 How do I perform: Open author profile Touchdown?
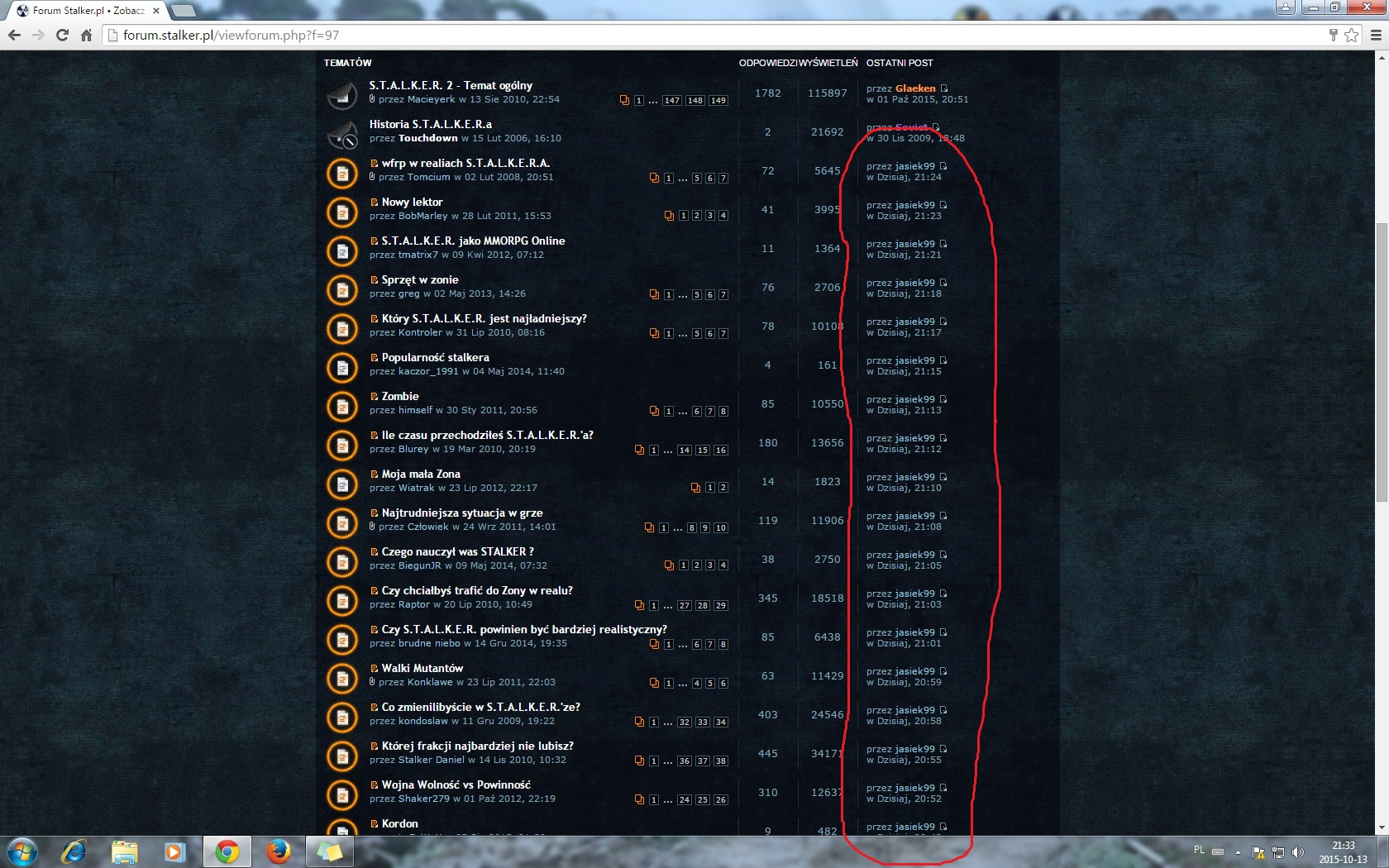[427, 138]
